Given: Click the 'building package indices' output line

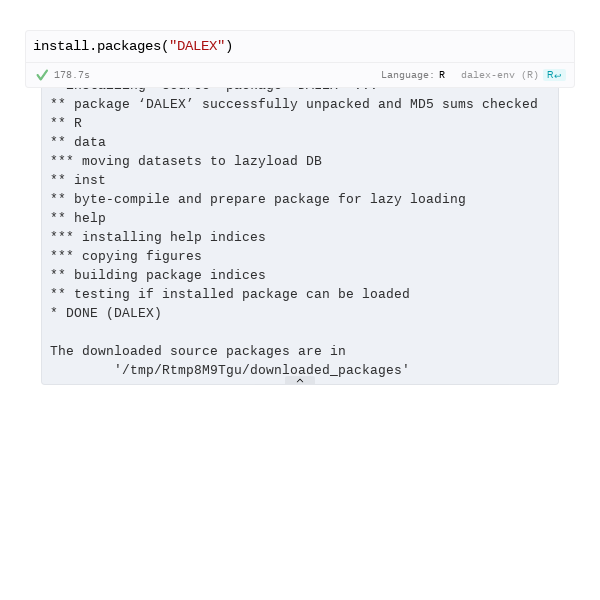Looking at the screenshot, I should click(x=158, y=275).
